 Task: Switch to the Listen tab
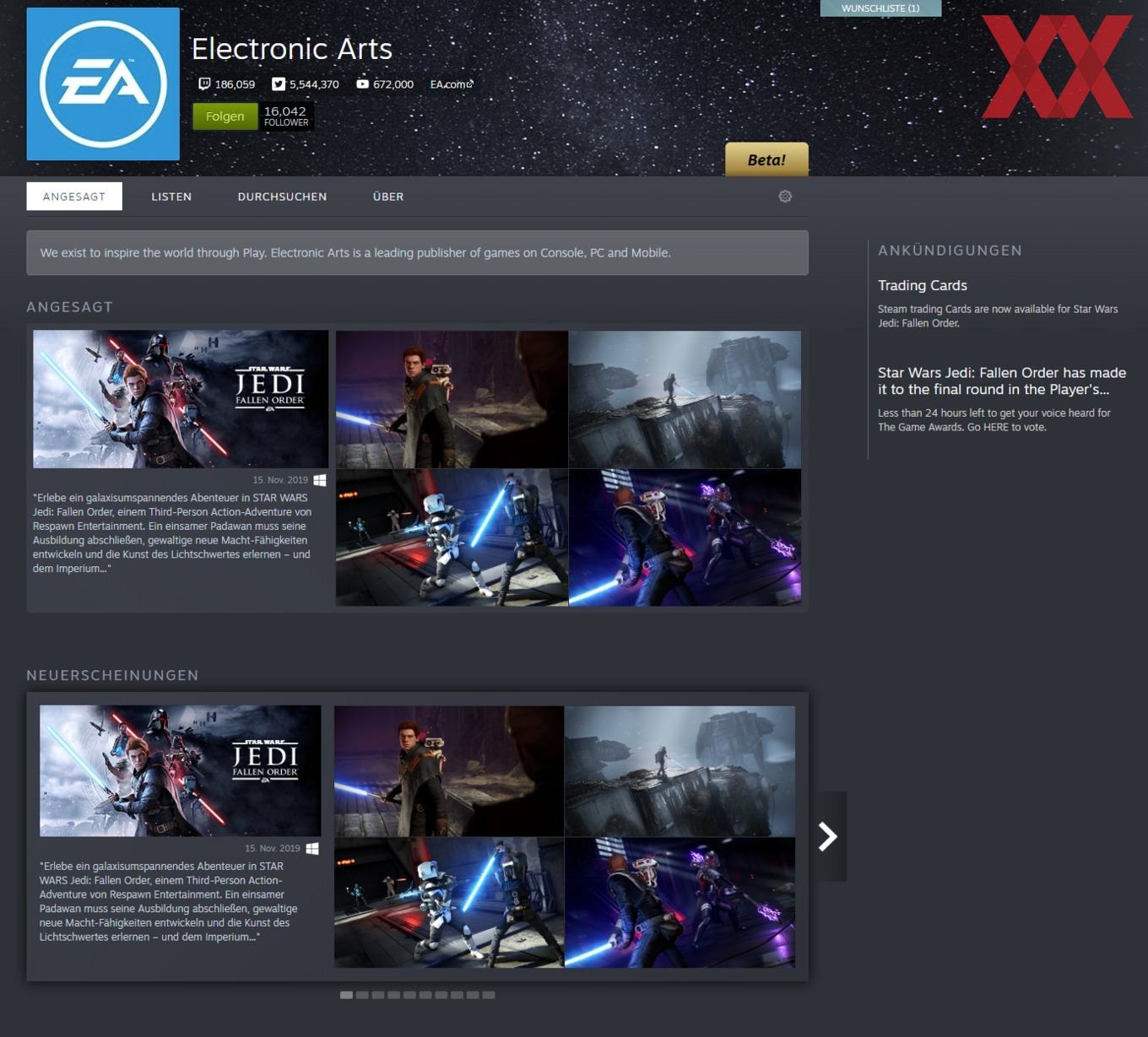click(171, 197)
